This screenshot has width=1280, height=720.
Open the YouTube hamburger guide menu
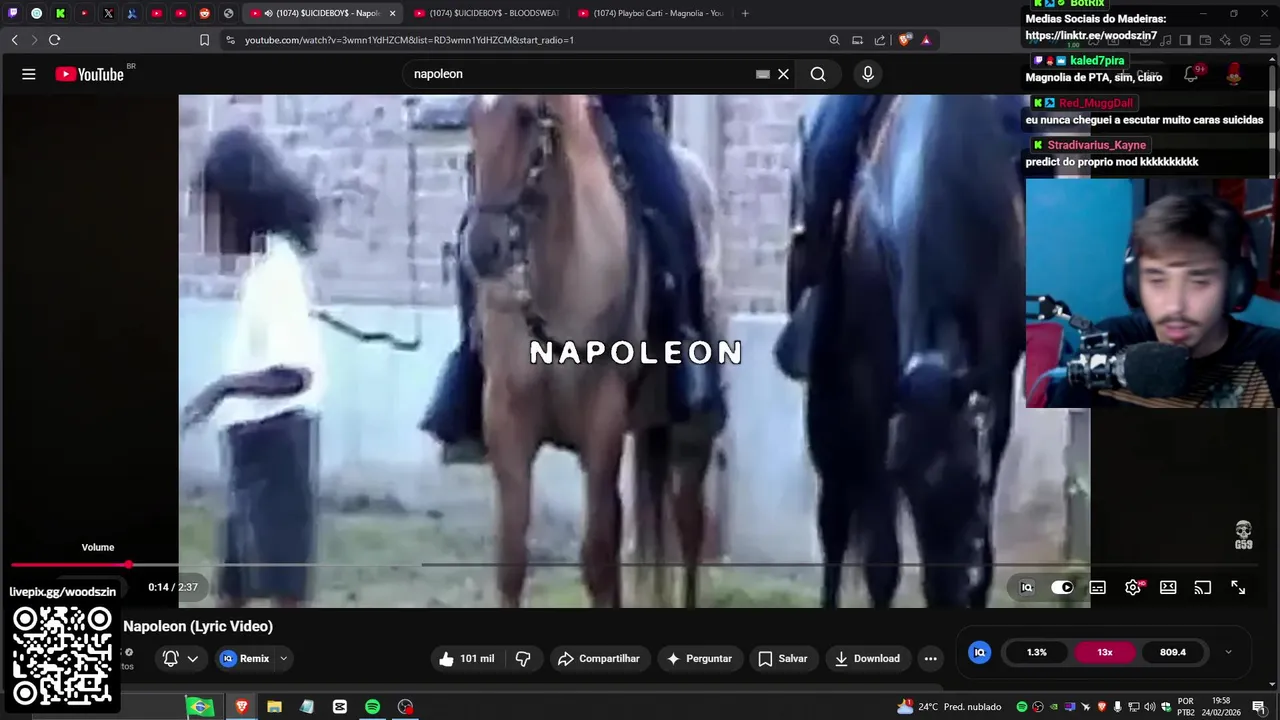click(29, 74)
